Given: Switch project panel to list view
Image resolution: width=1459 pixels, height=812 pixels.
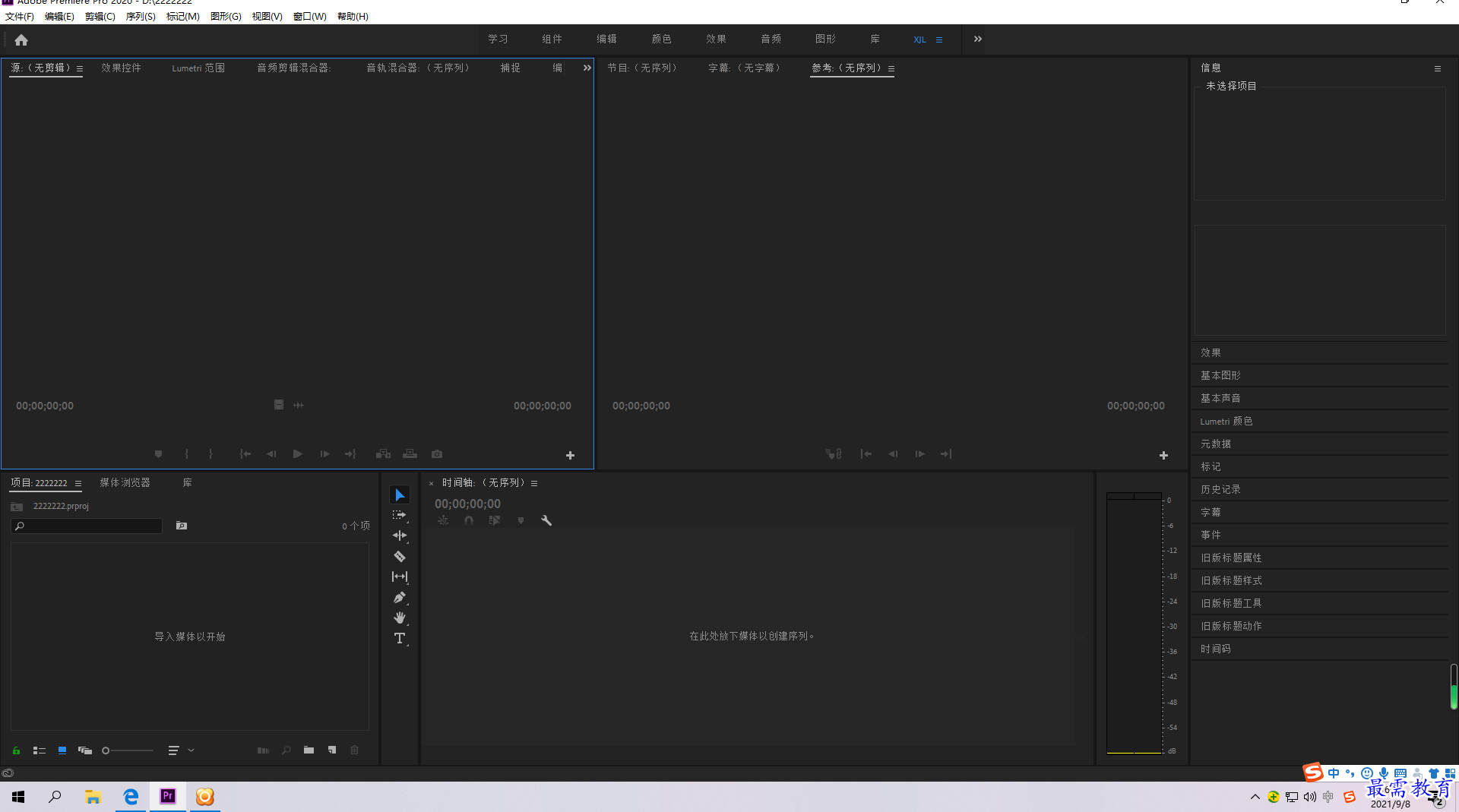Looking at the screenshot, I should 40,750.
